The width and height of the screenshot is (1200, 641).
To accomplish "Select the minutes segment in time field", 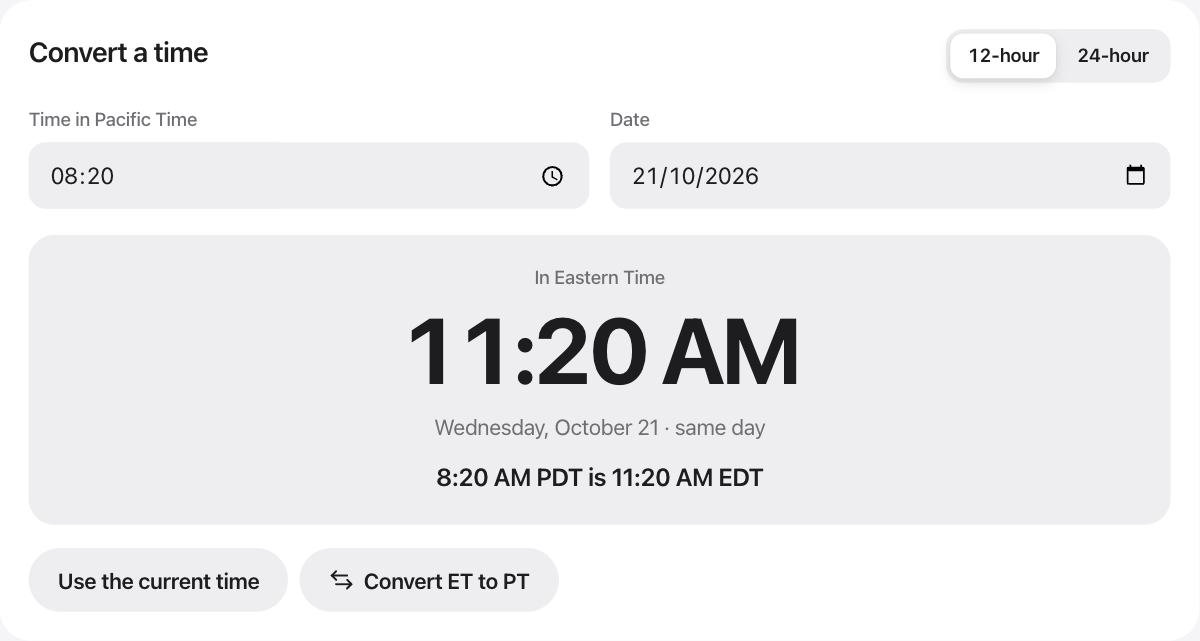I will (x=100, y=176).
